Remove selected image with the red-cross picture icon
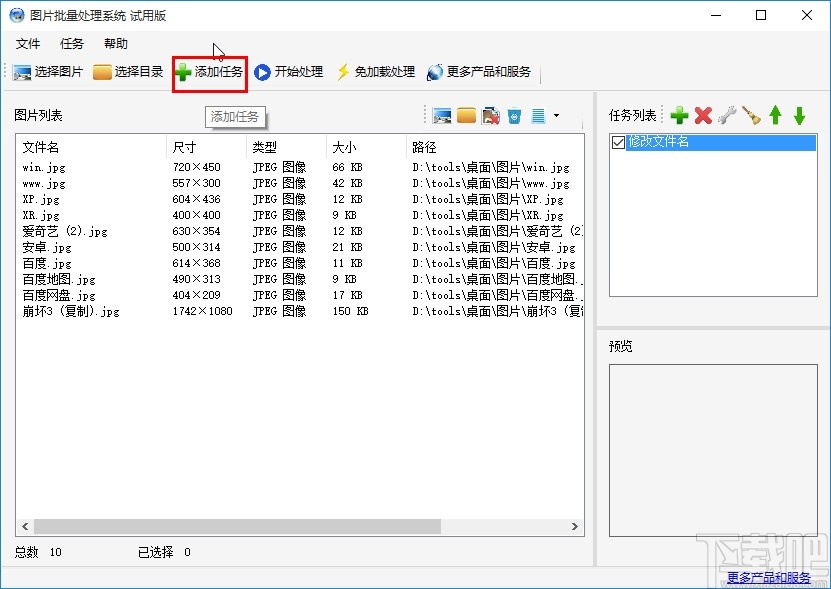831x589 pixels. pyautogui.click(x=489, y=115)
